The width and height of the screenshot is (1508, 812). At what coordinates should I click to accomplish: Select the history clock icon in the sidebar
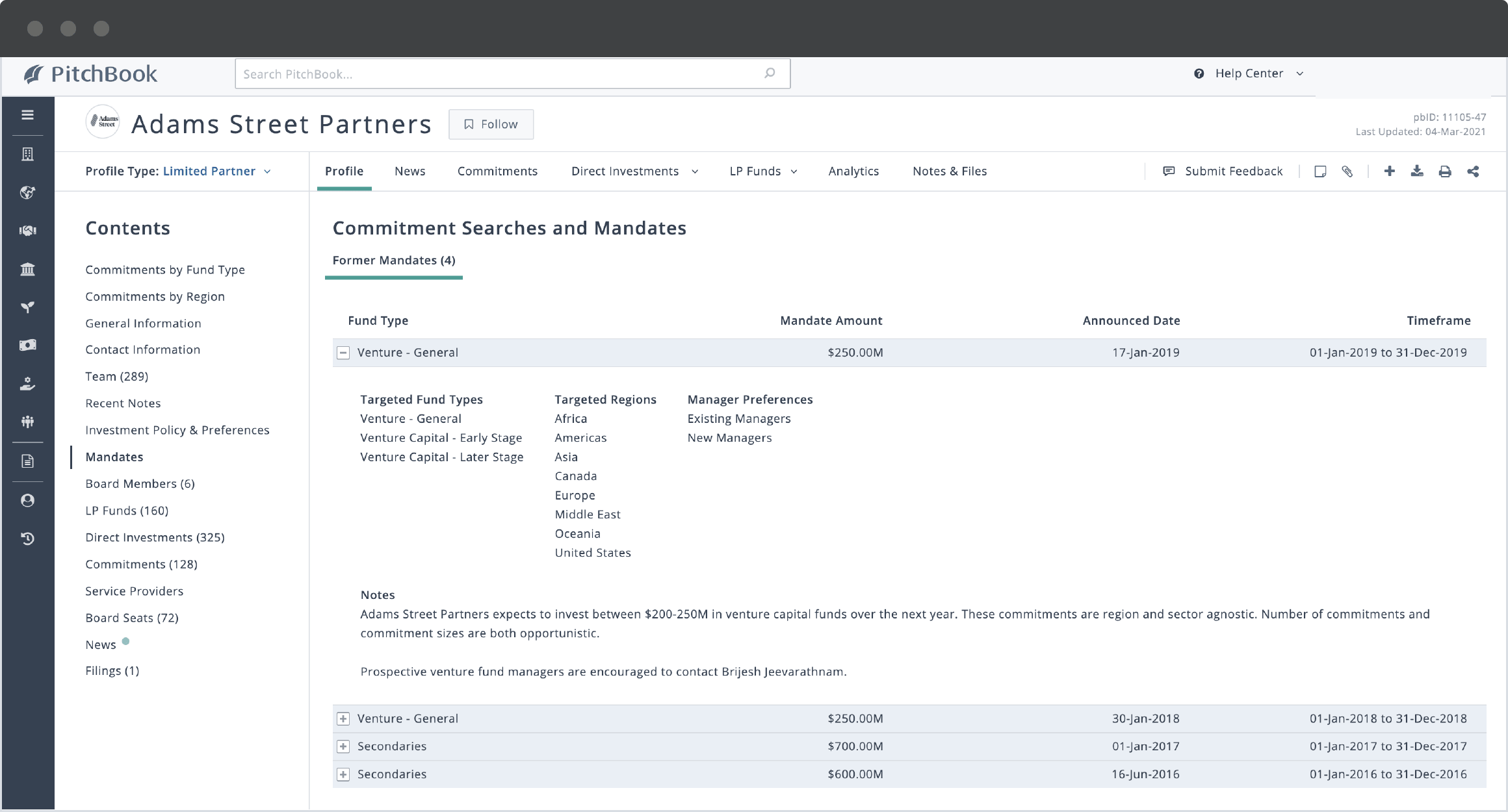click(28, 538)
